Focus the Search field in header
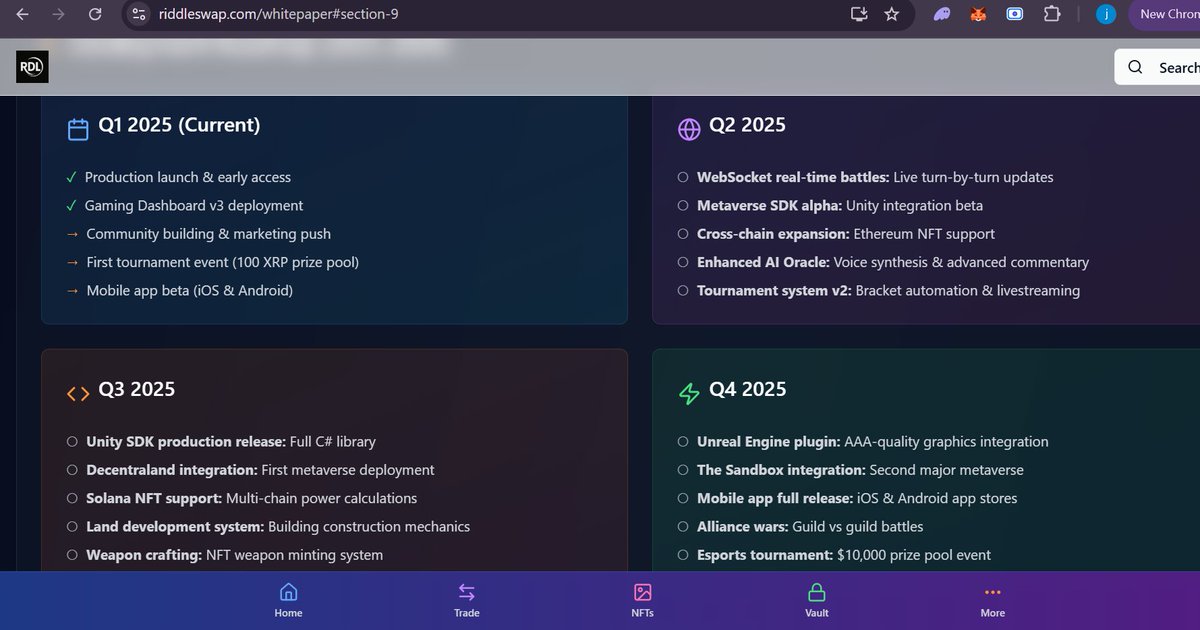 tap(1157, 67)
